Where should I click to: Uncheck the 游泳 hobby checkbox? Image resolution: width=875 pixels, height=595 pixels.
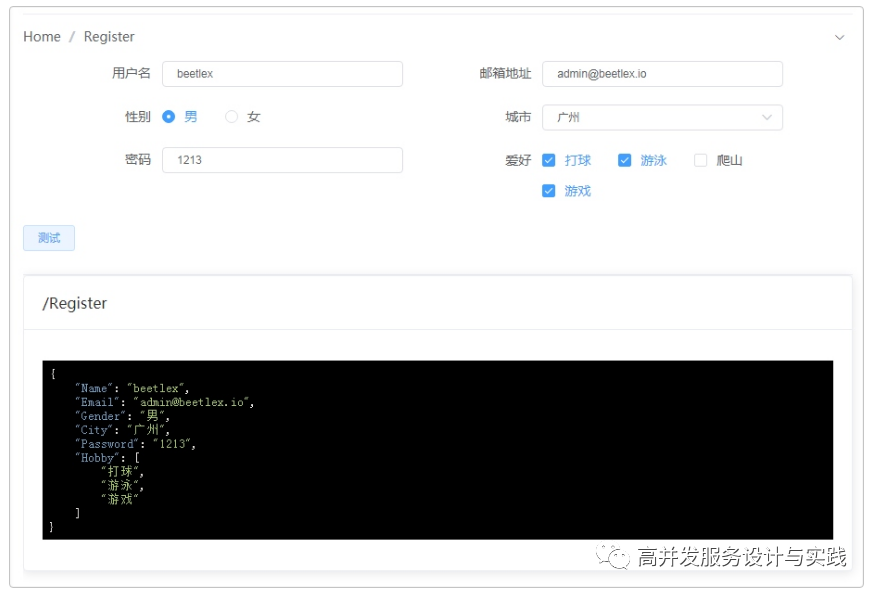click(x=625, y=159)
